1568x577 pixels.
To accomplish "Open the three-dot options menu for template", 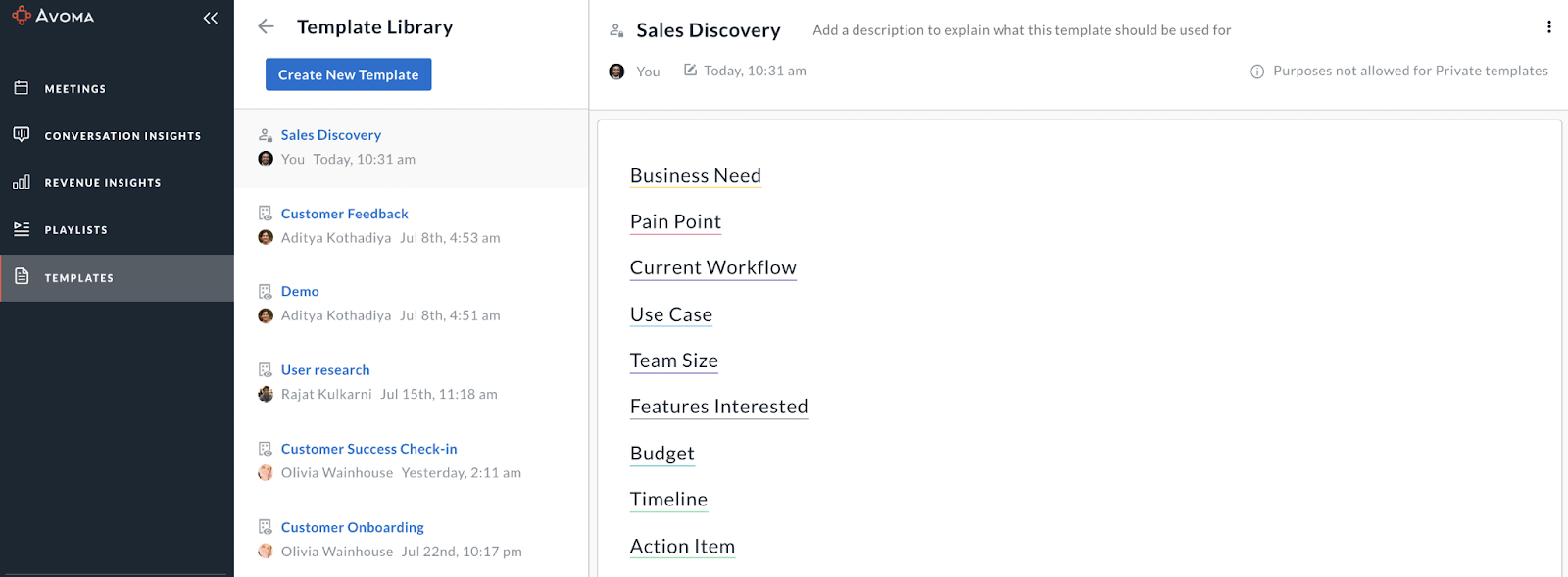I will click(1549, 27).
